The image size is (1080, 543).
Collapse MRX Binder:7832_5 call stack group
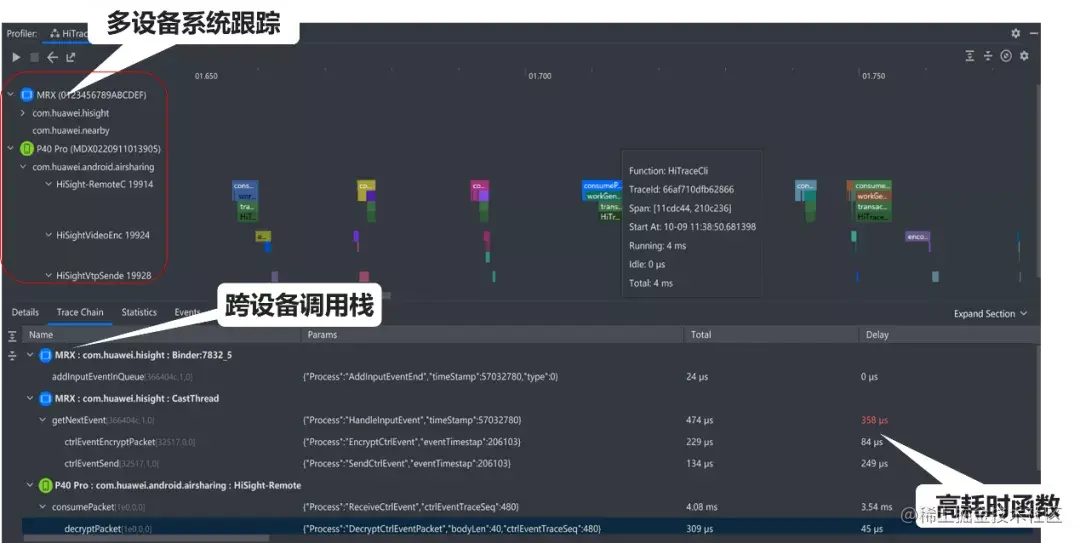[x=30, y=355]
